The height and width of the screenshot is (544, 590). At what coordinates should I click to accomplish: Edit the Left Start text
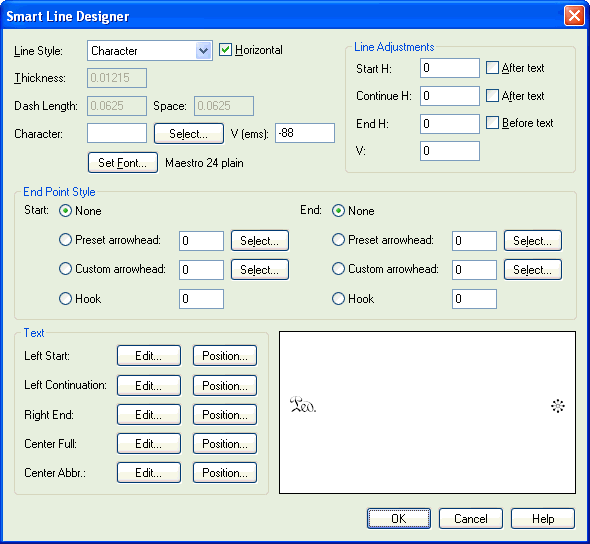(x=149, y=356)
